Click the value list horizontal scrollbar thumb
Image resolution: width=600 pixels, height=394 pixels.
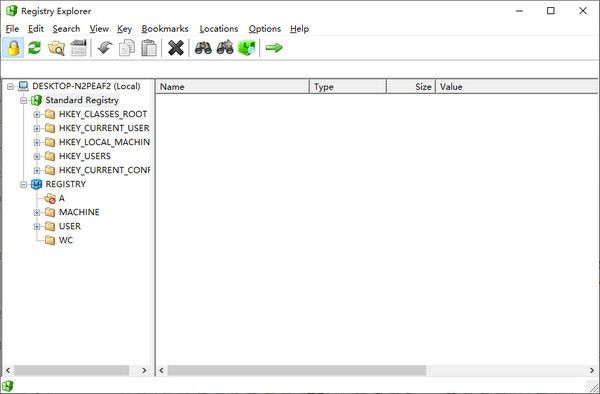click(x=297, y=370)
